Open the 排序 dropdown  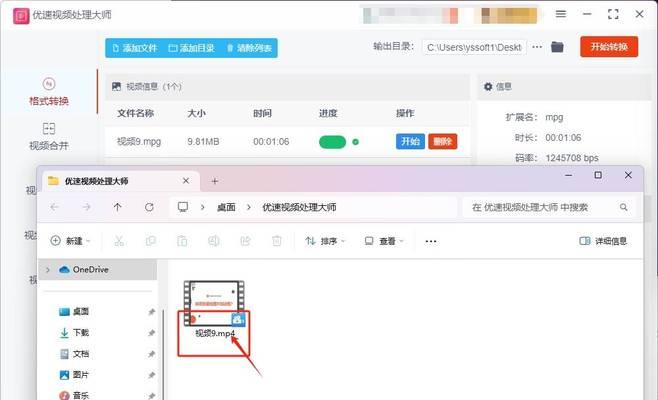(x=325, y=241)
